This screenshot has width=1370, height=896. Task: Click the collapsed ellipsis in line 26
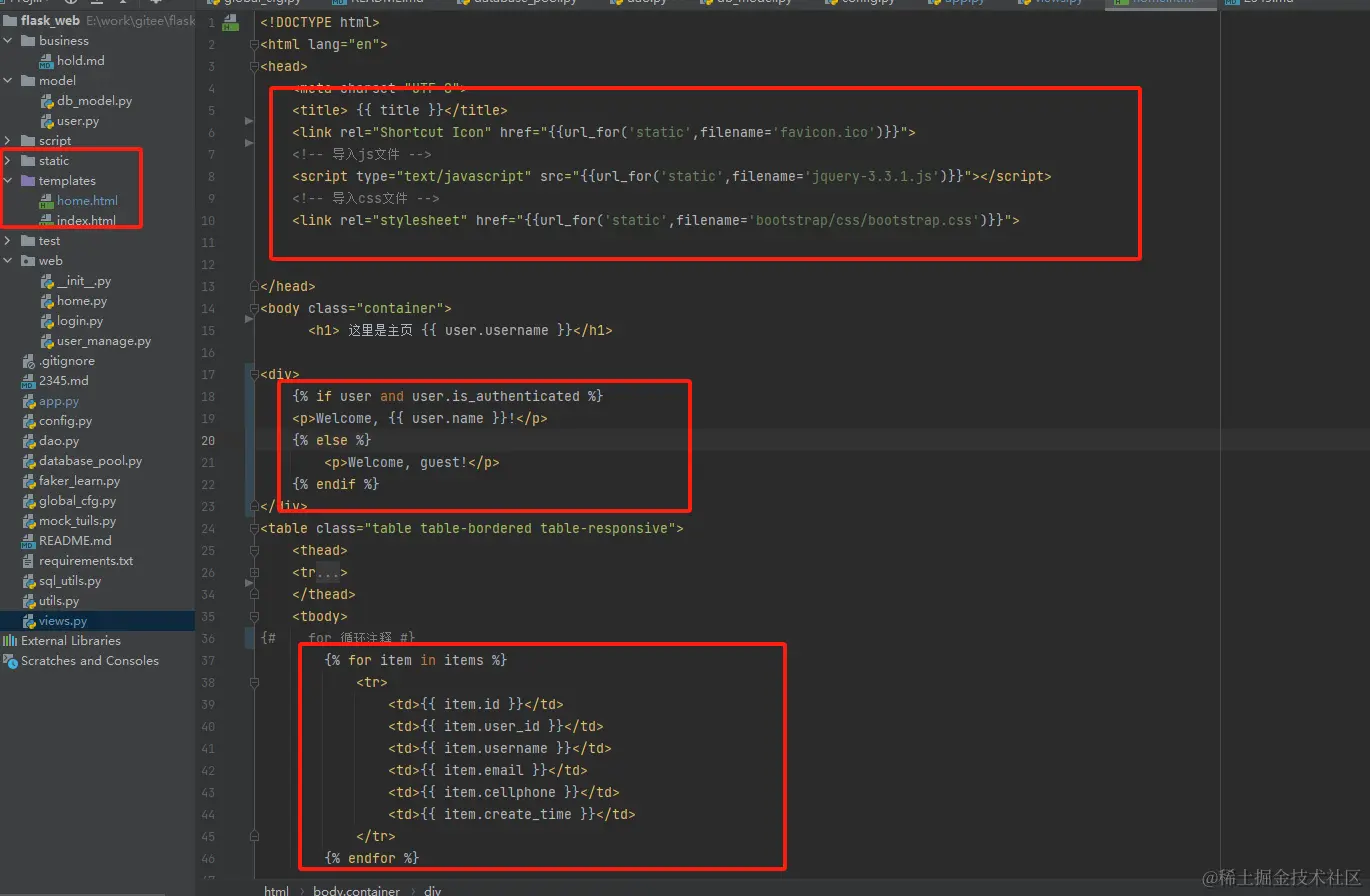[x=328, y=573]
